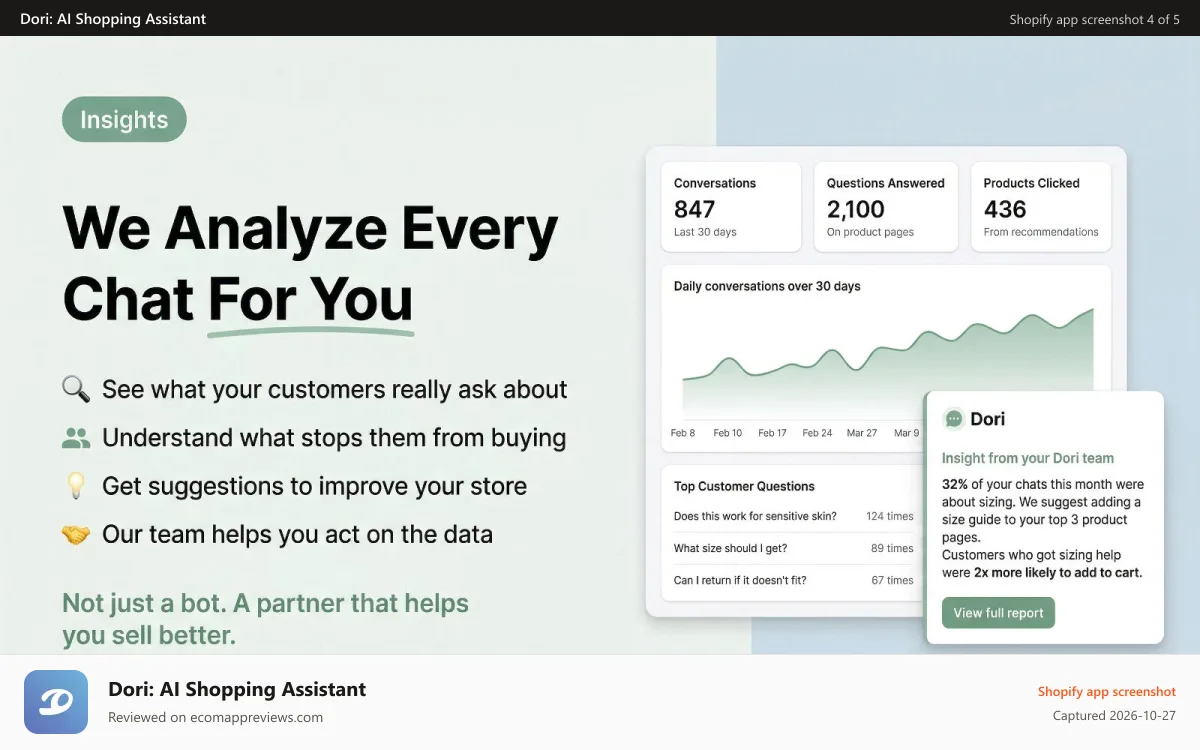Screen dimensions: 1200x750
Task: Click the "89 times" count
Action: (x=892, y=548)
